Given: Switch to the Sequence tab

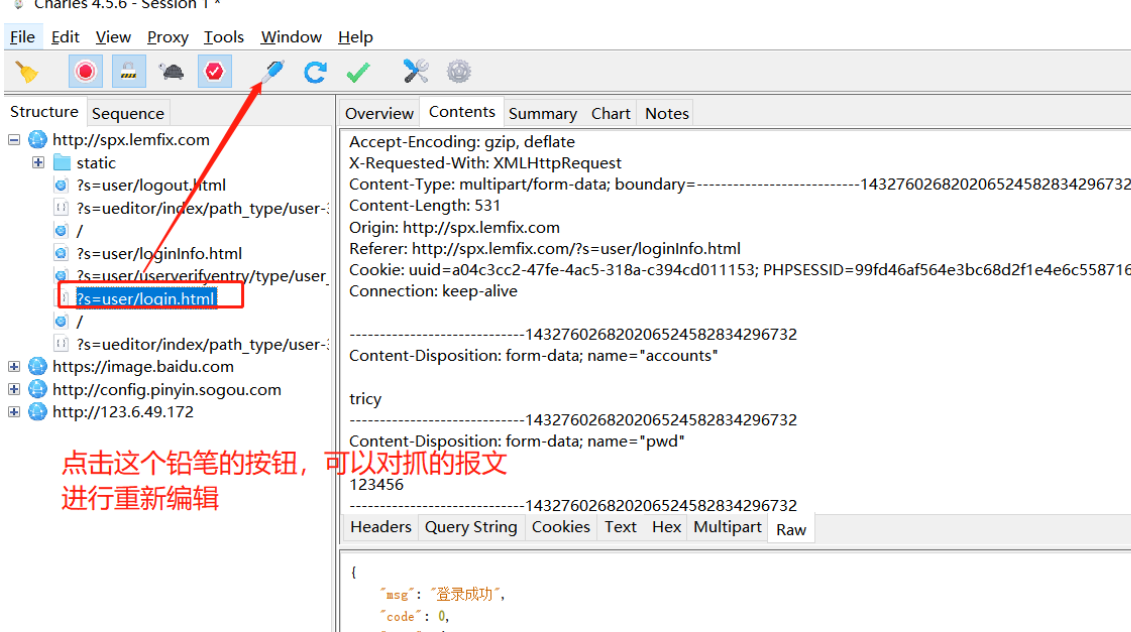Looking at the screenshot, I should [x=128, y=112].
